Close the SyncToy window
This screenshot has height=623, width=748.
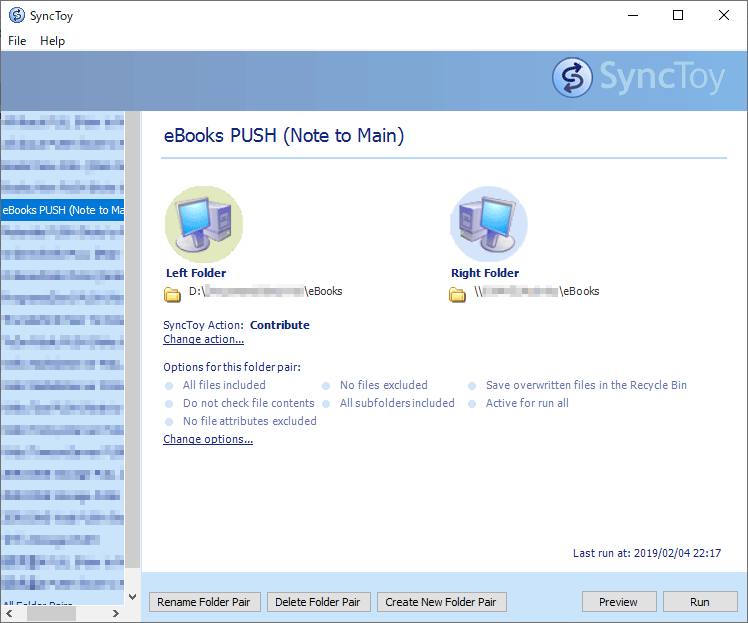(x=724, y=16)
